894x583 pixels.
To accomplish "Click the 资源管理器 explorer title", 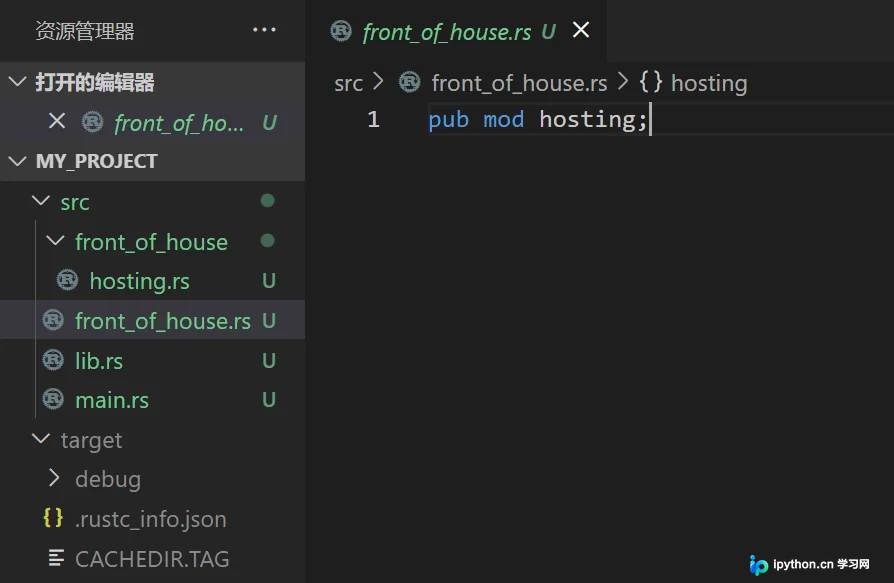I will click(85, 31).
